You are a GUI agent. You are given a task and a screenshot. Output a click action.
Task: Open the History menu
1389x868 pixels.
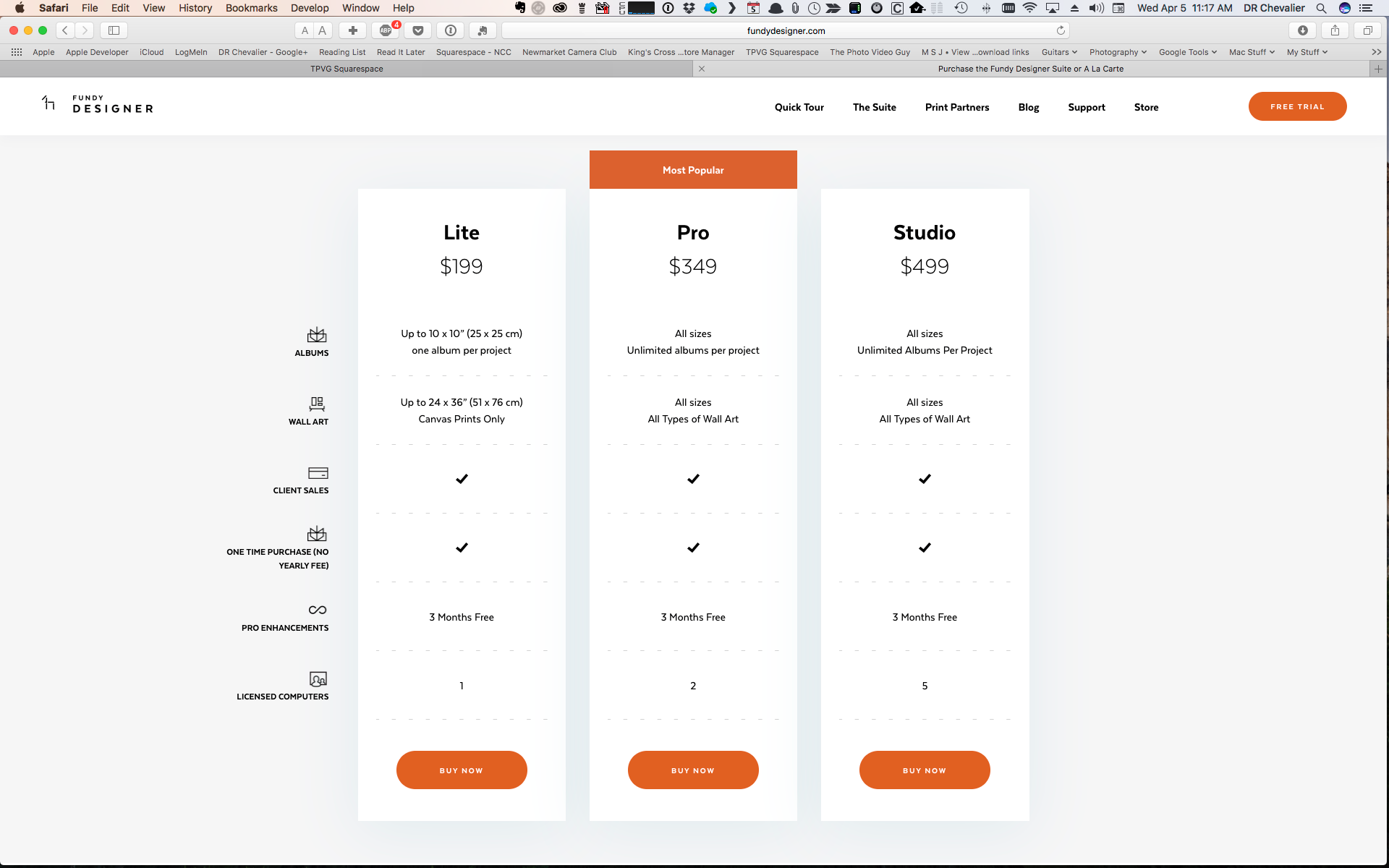(x=195, y=8)
